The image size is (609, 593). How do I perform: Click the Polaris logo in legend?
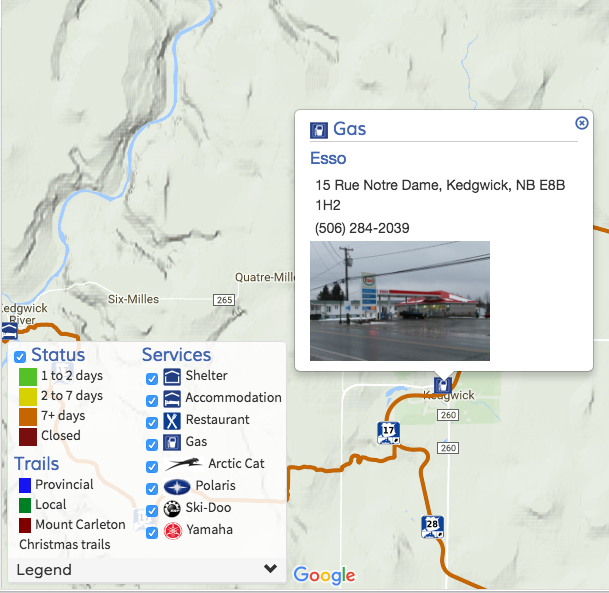pyautogui.click(x=177, y=487)
